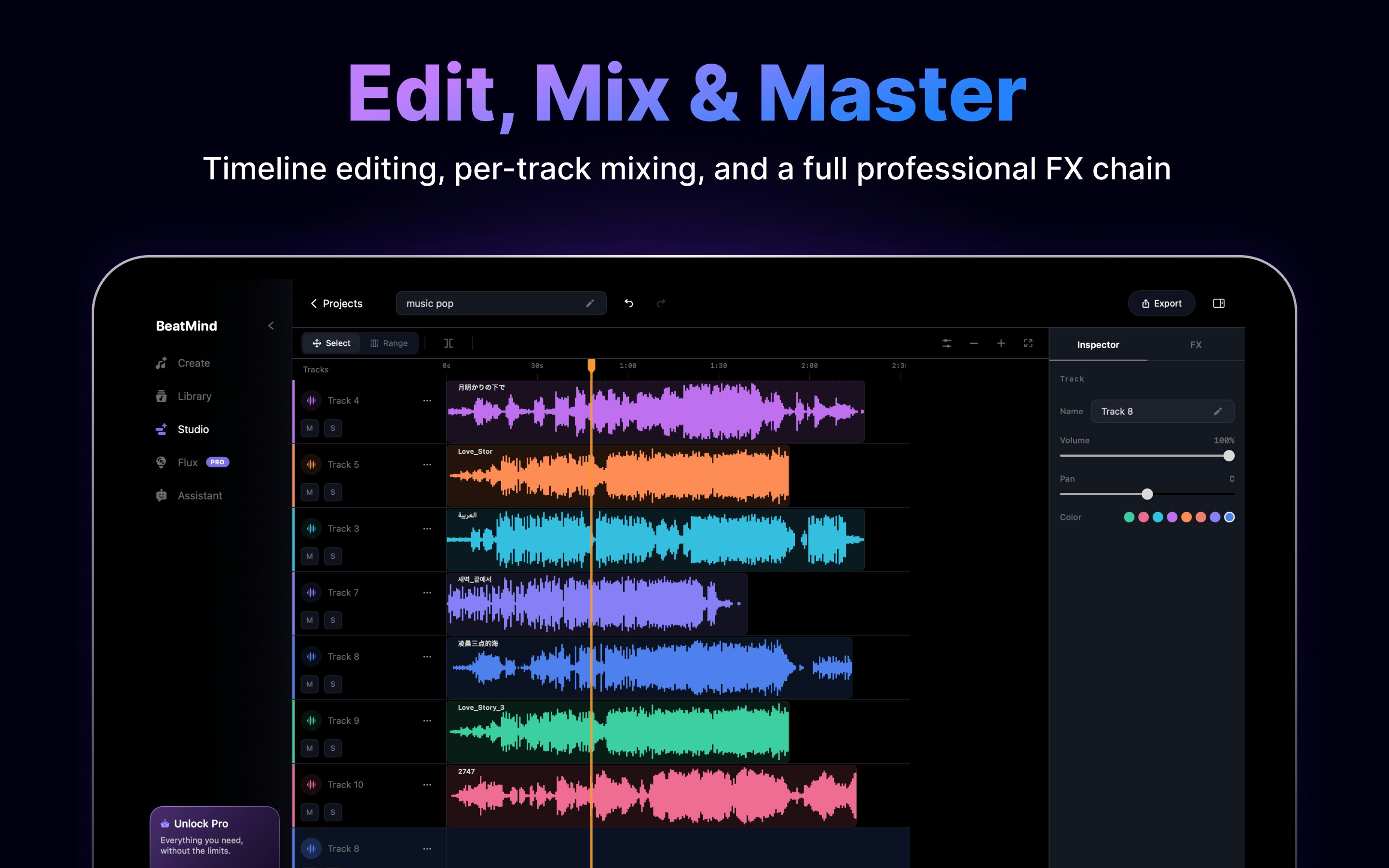Open the Assistant section
This screenshot has height=868, width=1389.
tap(189, 495)
